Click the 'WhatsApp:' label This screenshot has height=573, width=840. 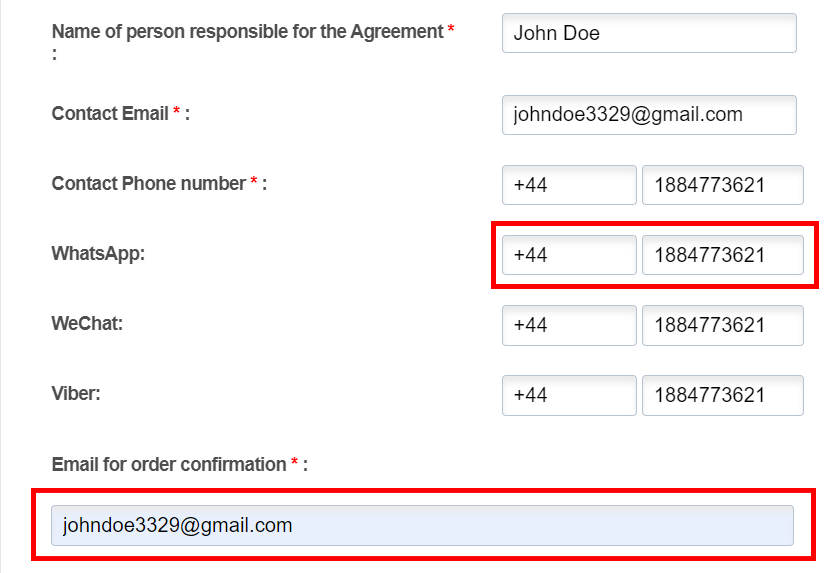point(98,254)
